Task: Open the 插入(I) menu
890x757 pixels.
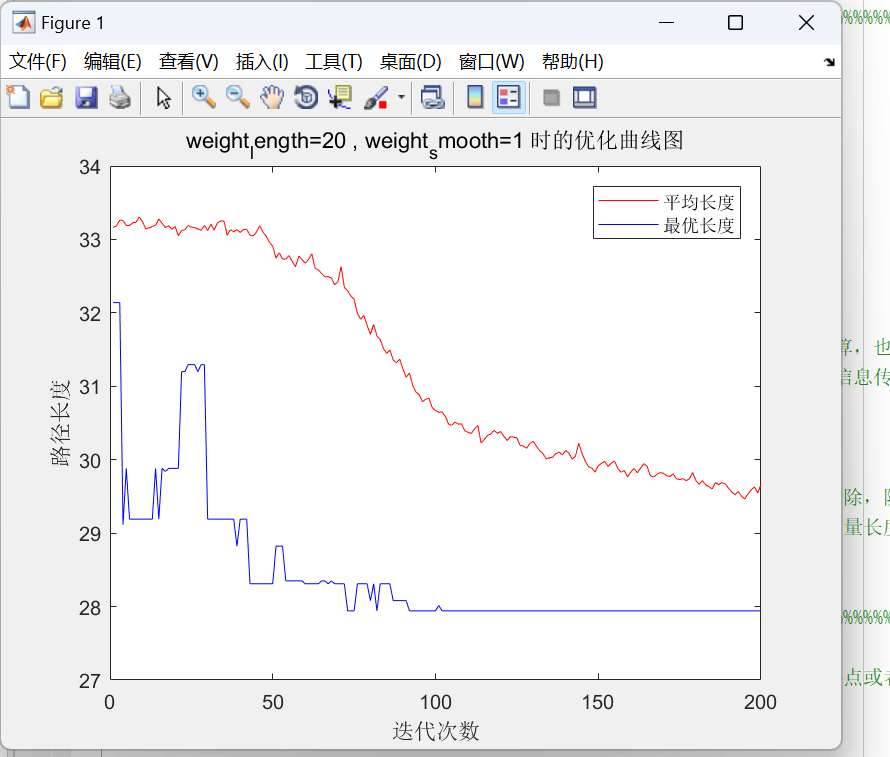Action: pyautogui.click(x=262, y=62)
